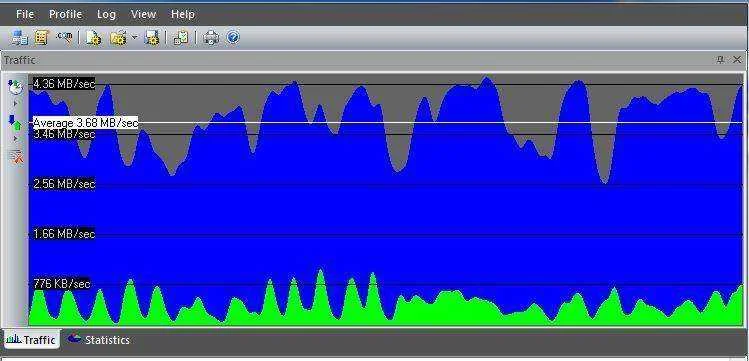Click the printer toolbar icon

[x=211, y=37]
